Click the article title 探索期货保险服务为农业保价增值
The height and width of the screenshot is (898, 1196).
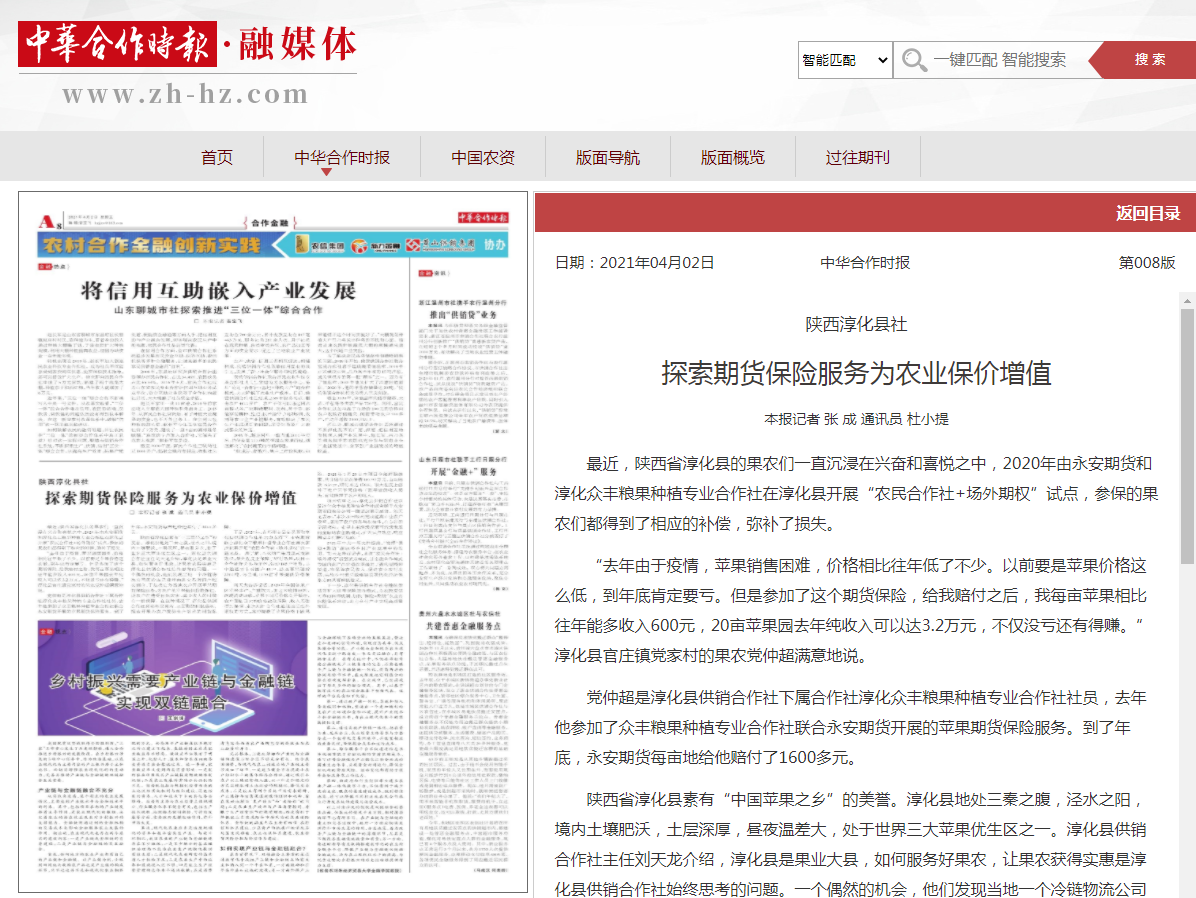click(856, 373)
